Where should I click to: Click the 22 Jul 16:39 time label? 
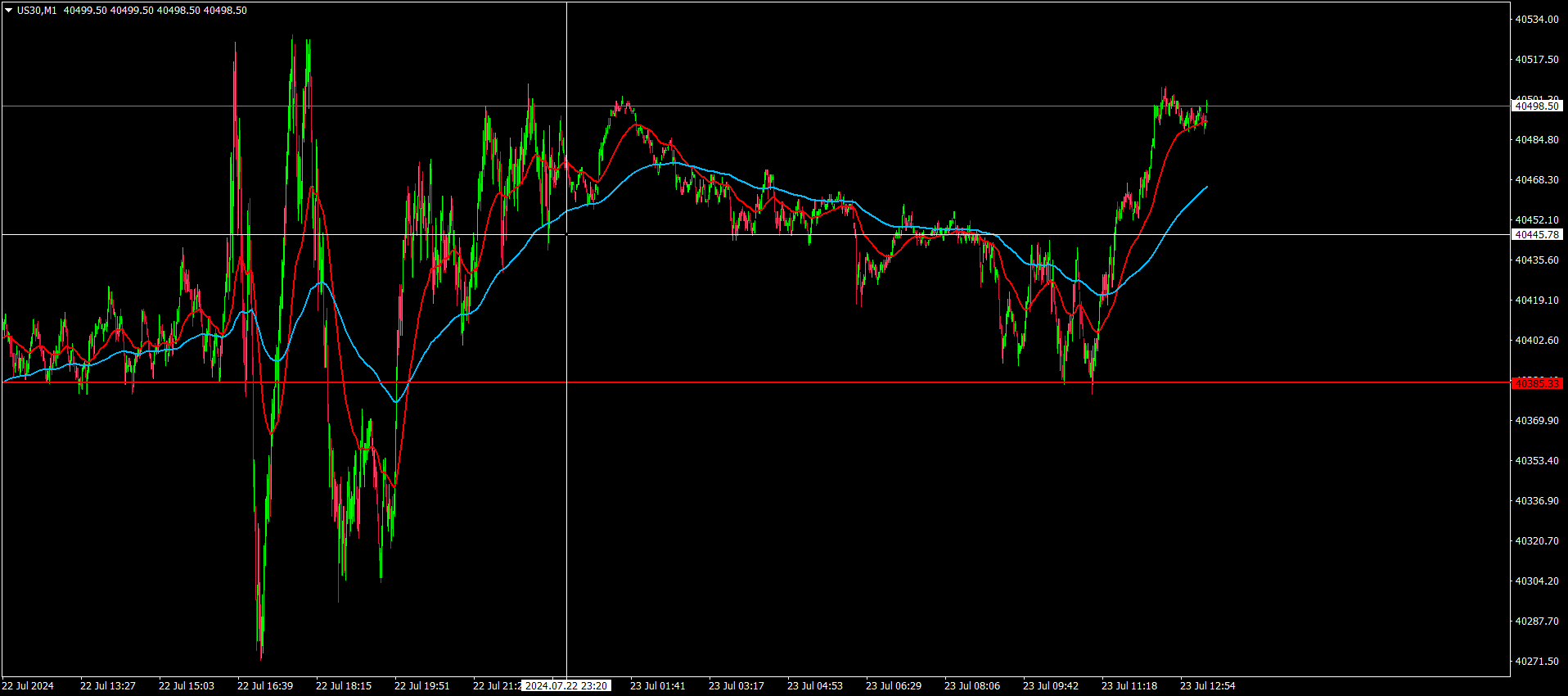265,686
